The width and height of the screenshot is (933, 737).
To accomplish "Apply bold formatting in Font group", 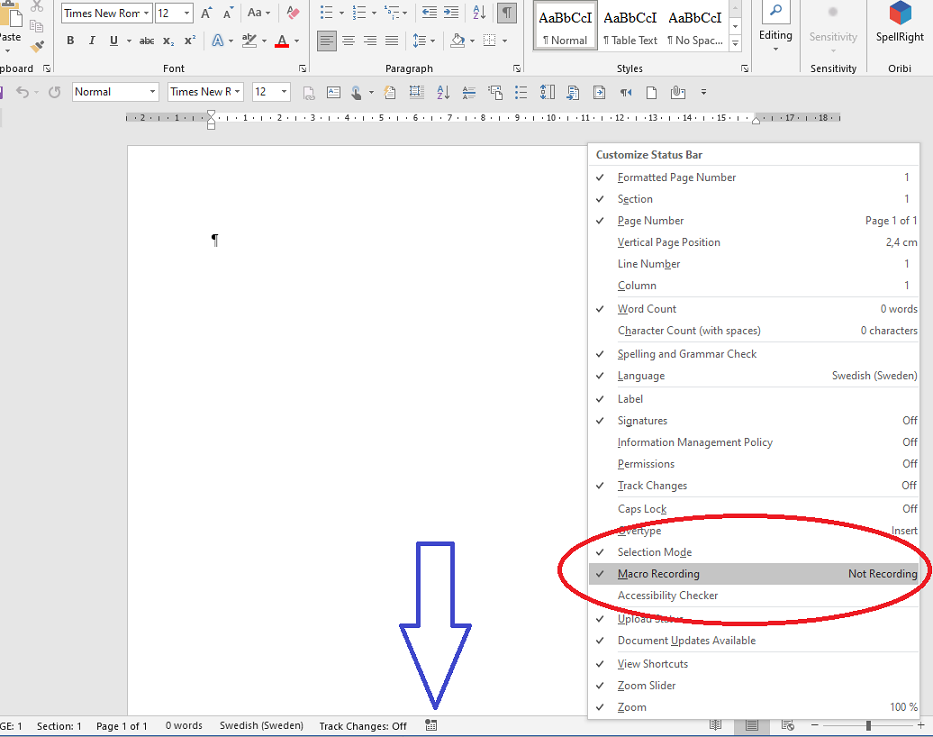I will pos(70,40).
